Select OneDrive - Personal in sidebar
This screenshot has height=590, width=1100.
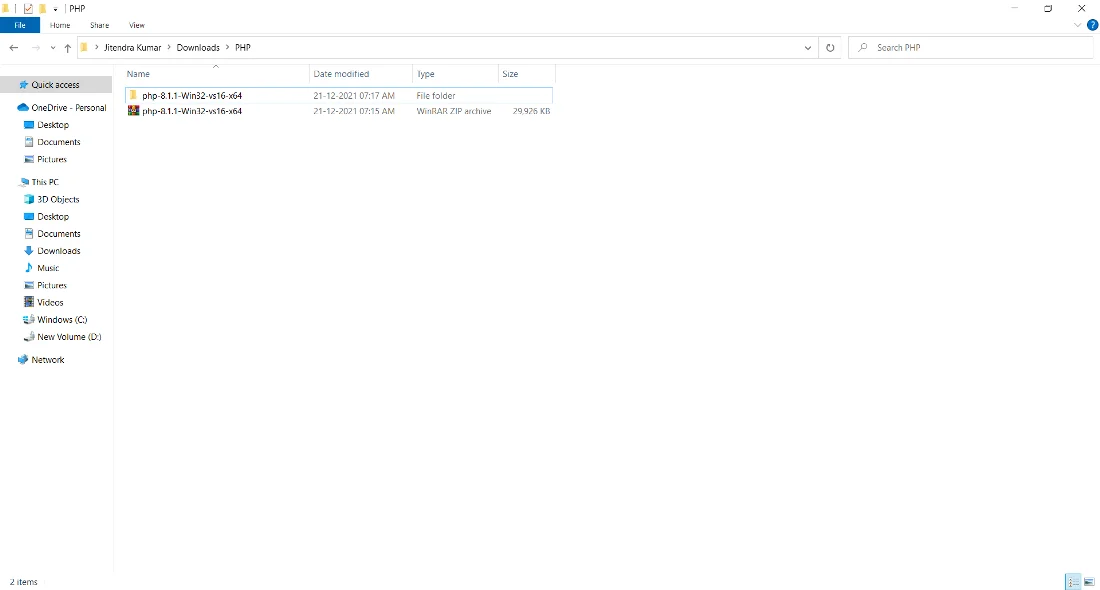click(69, 107)
